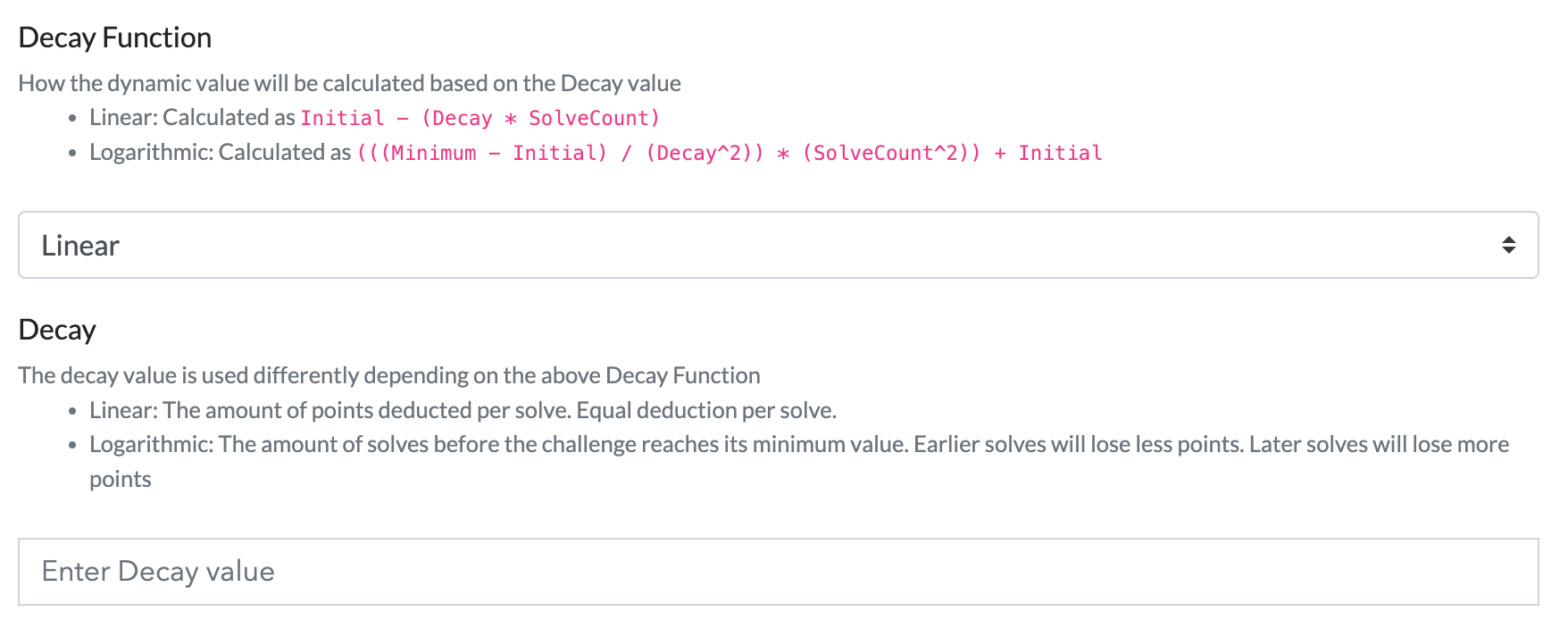Screen dimensions: 1568x629
Task: Click 'Logarithmic: Calculated as' bullet label
Action: [221, 152]
